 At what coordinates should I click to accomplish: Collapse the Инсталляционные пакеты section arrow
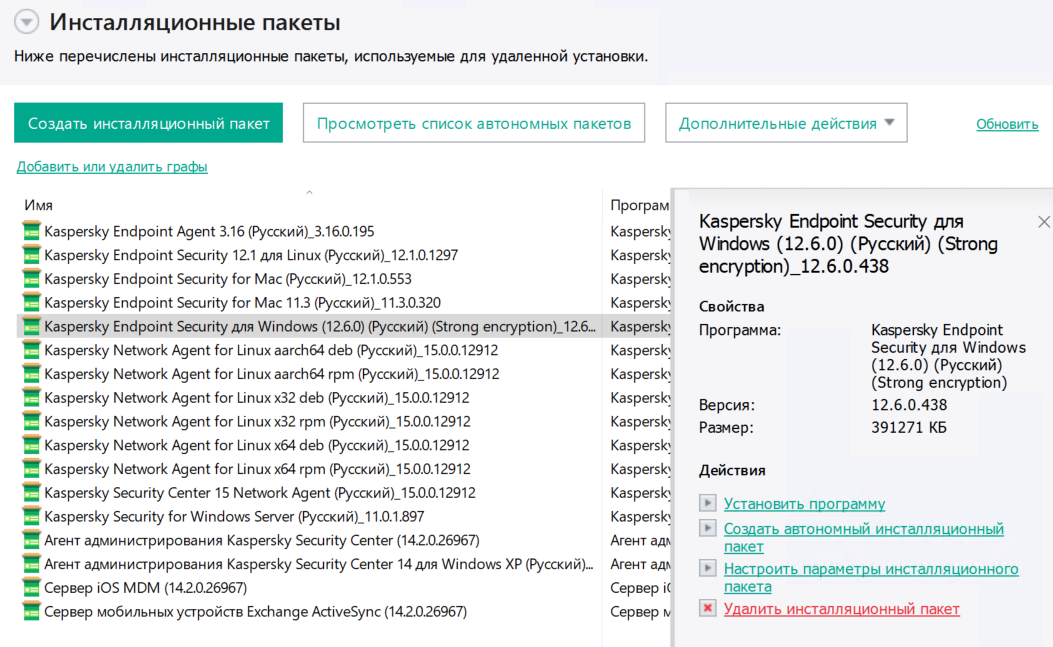click(x=26, y=23)
